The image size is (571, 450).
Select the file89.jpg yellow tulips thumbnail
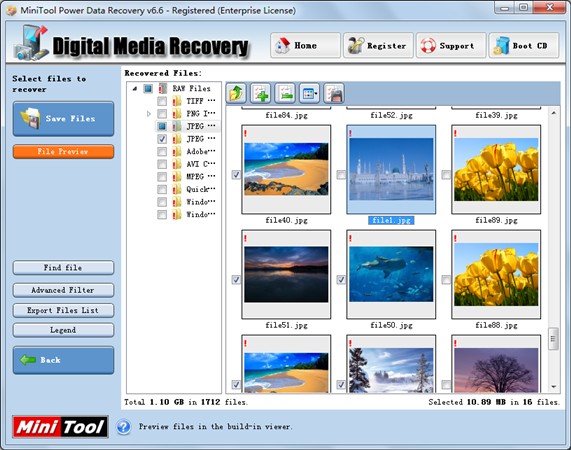point(496,169)
